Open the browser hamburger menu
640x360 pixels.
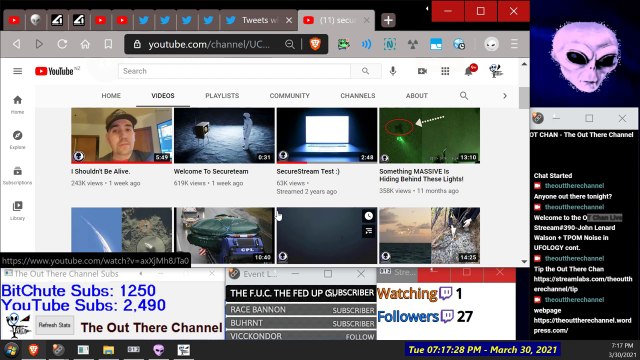point(514,44)
